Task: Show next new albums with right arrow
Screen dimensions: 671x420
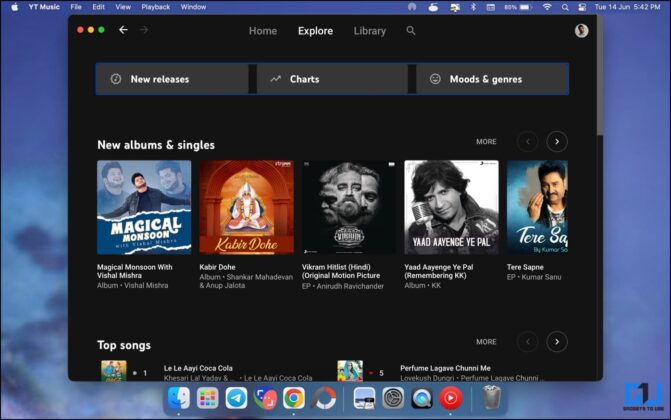Action: (x=557, y=142)
